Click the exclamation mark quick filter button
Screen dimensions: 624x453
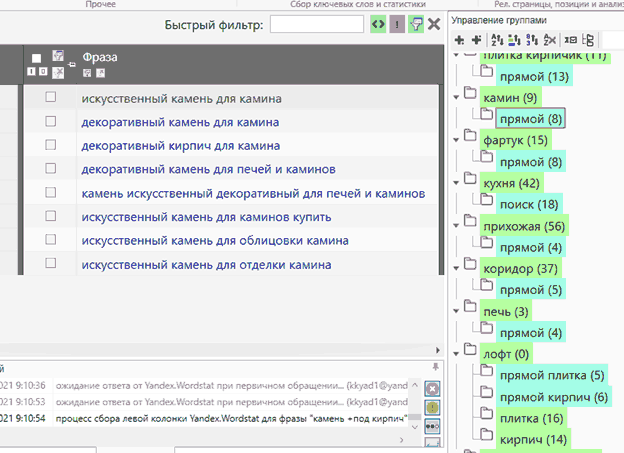click(x=397, y=25)
